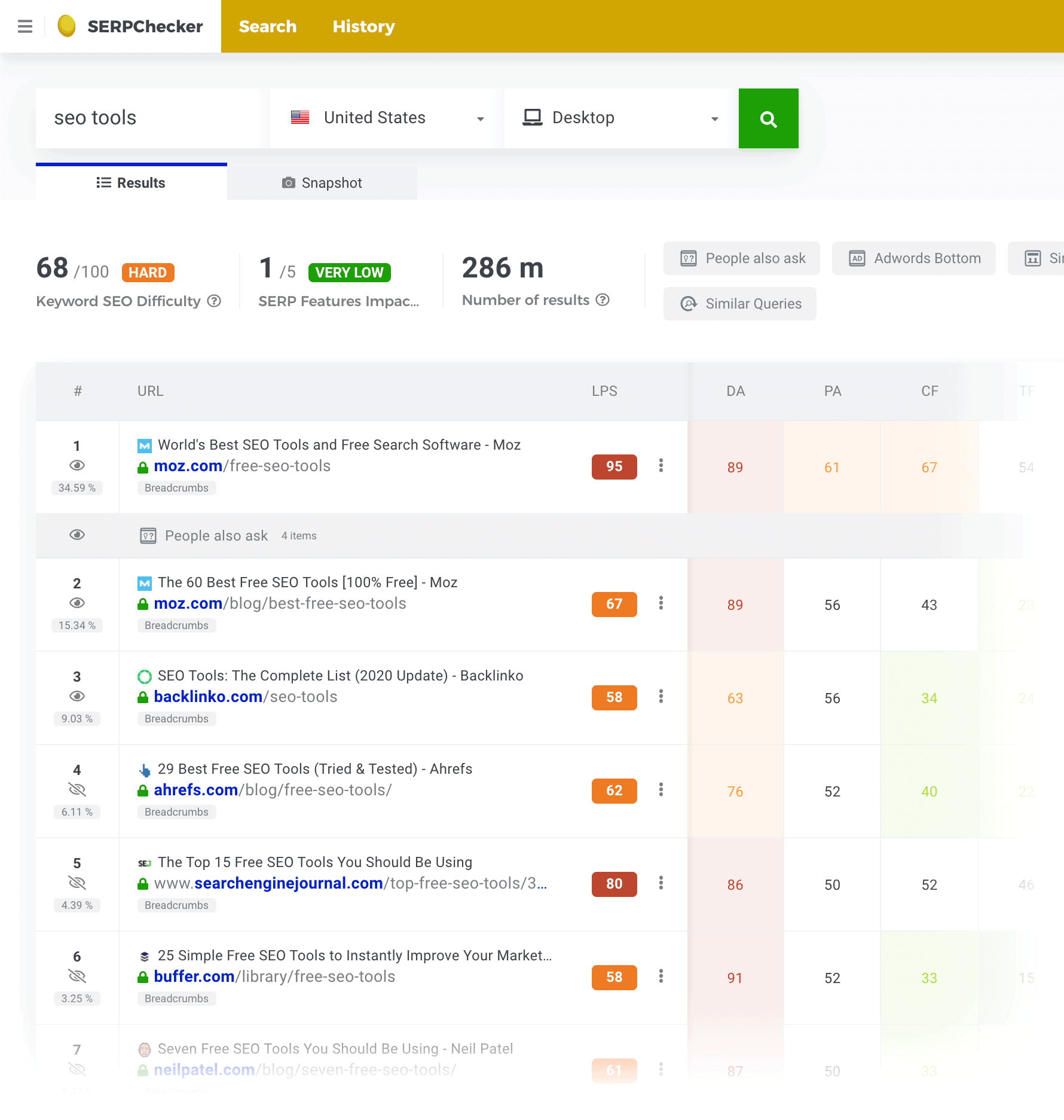
Task: Toggle visibility eye for result 1
Action: point(77,465)
